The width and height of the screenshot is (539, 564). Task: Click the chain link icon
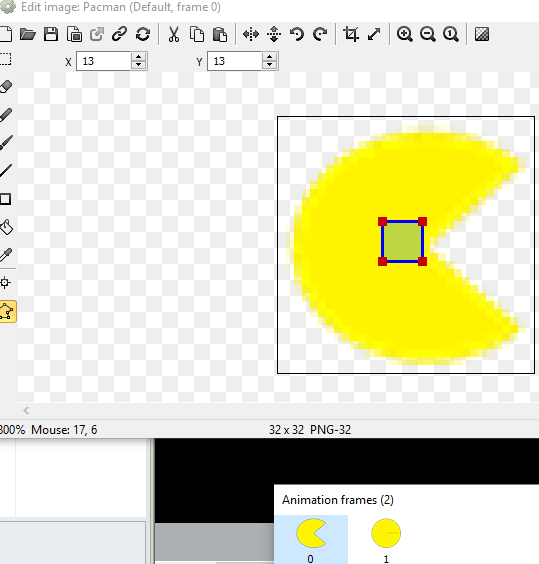point(119,34)
